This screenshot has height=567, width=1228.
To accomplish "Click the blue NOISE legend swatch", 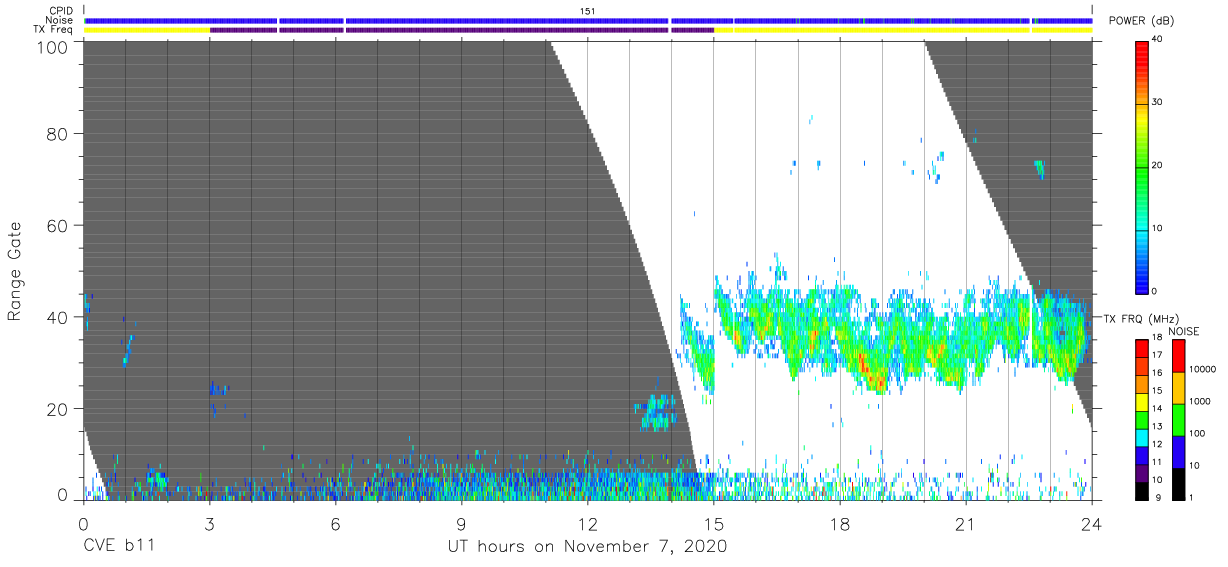I will point(1178,452).
